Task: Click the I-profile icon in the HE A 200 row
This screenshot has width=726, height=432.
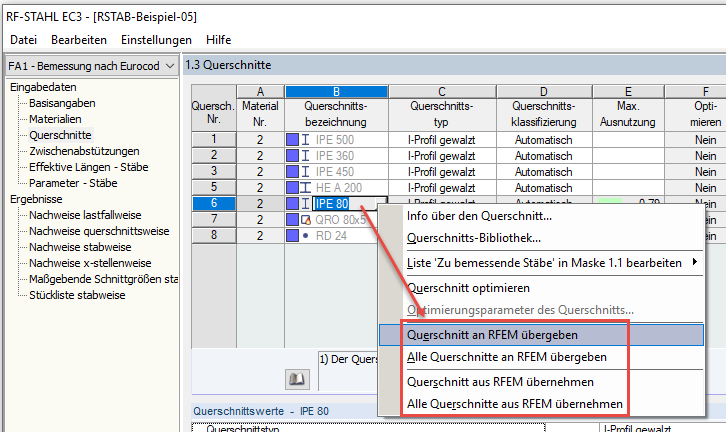Action: [x=306, y=188]
